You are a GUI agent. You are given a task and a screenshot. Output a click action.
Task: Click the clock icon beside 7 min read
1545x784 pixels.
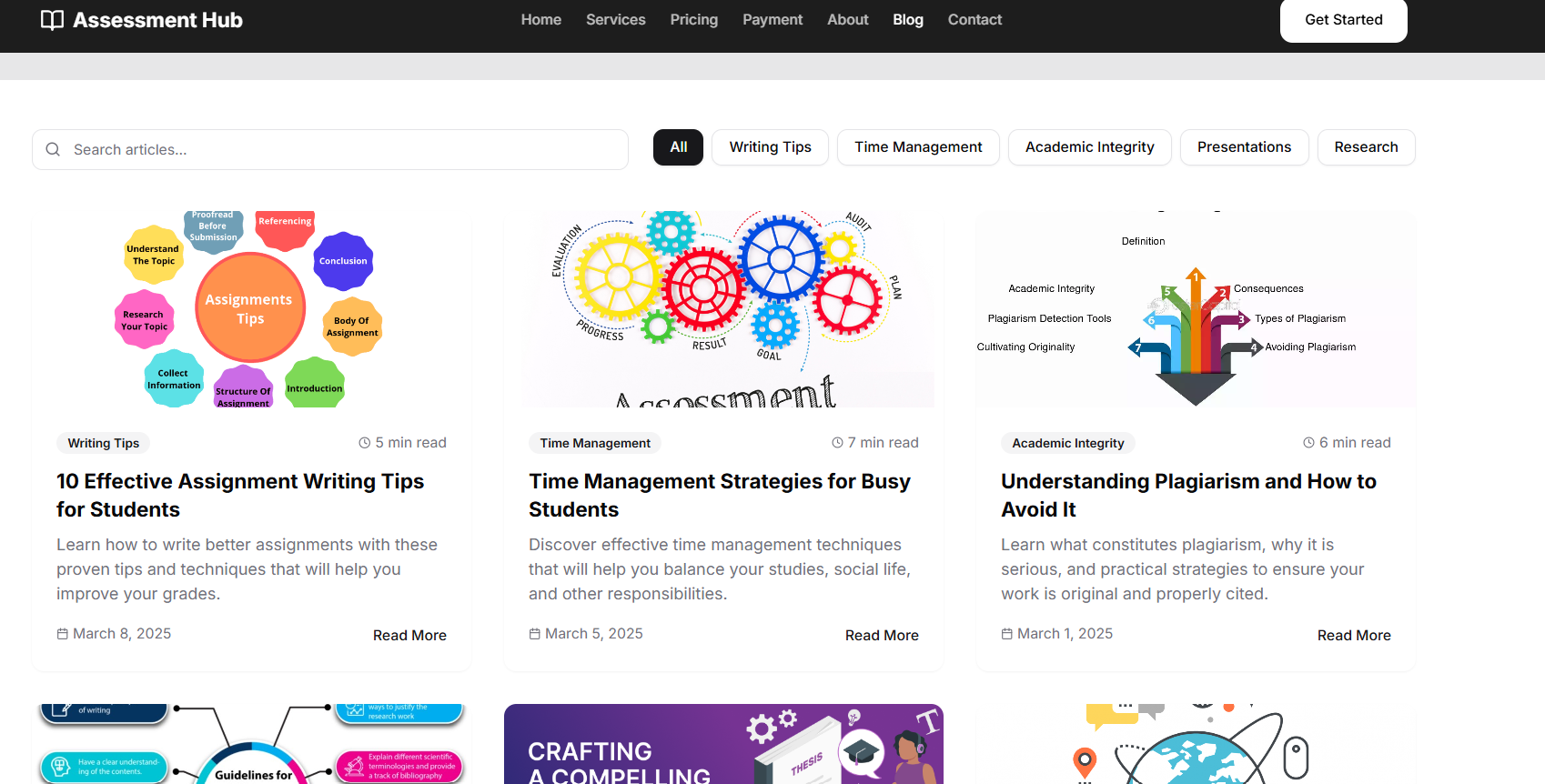pos(837,443)
